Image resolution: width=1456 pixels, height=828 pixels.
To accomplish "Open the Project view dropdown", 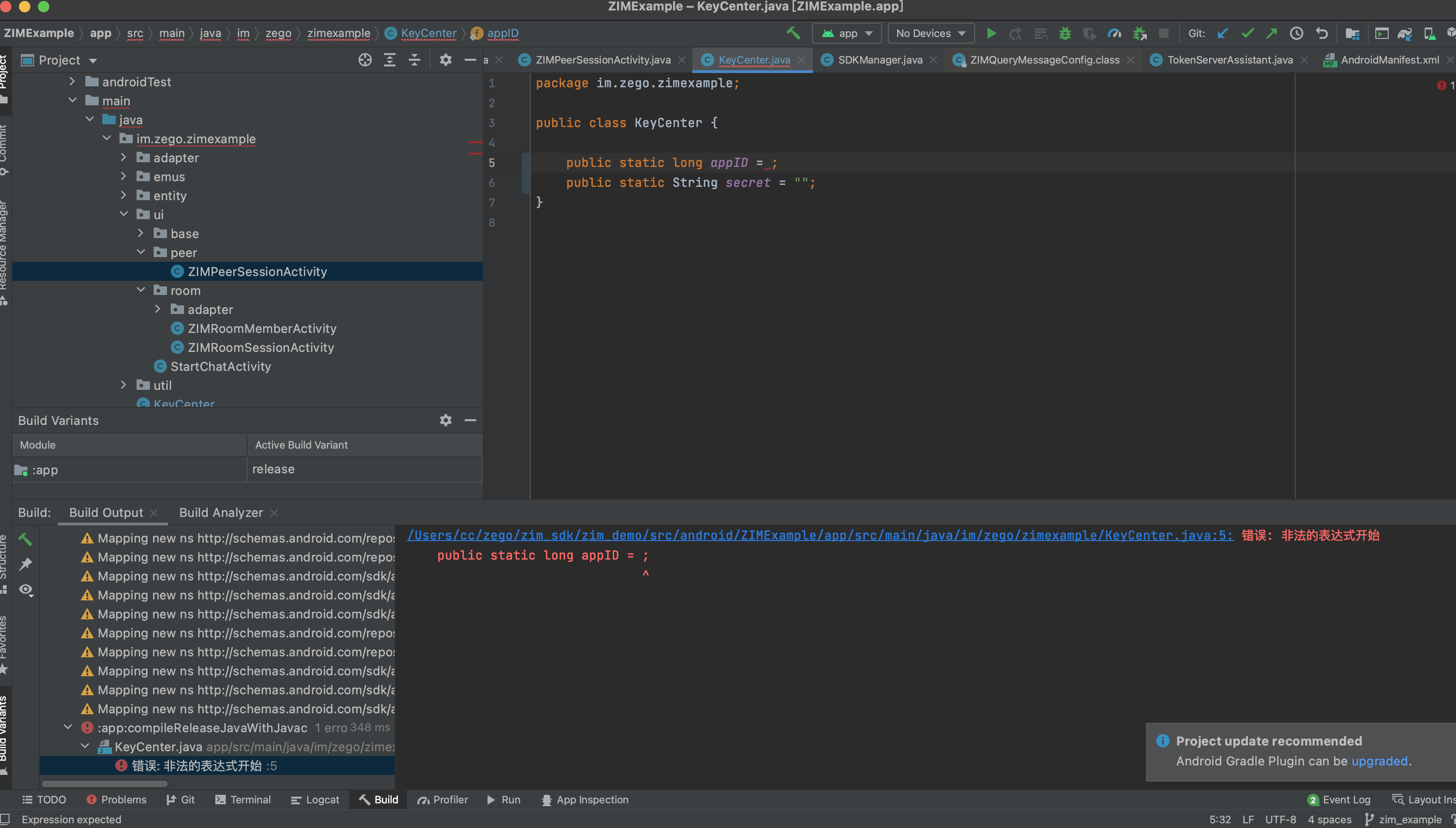I will click(59, 60).
